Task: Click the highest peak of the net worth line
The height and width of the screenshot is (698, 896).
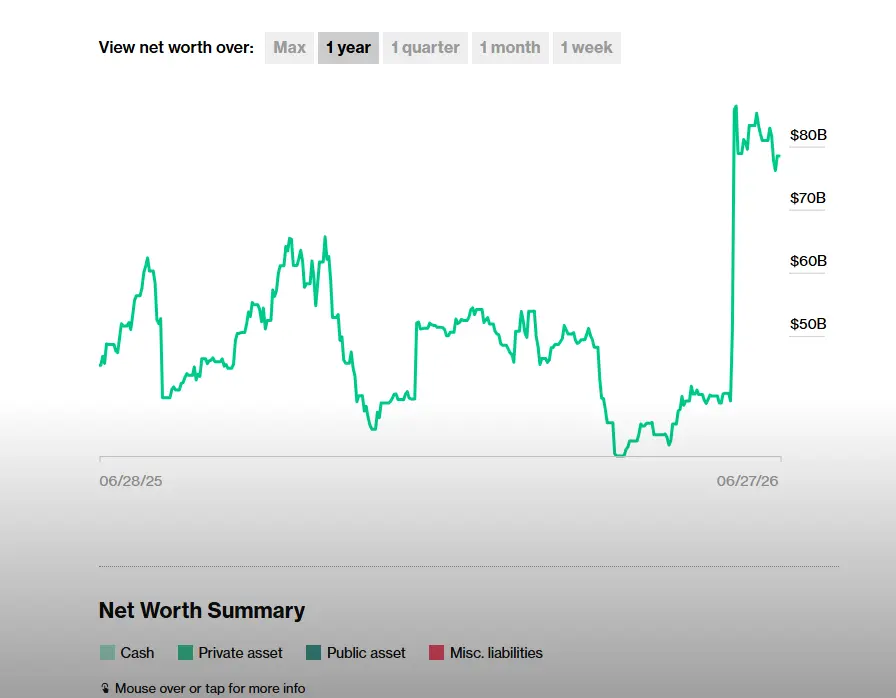Action: [x=735, y=107]
